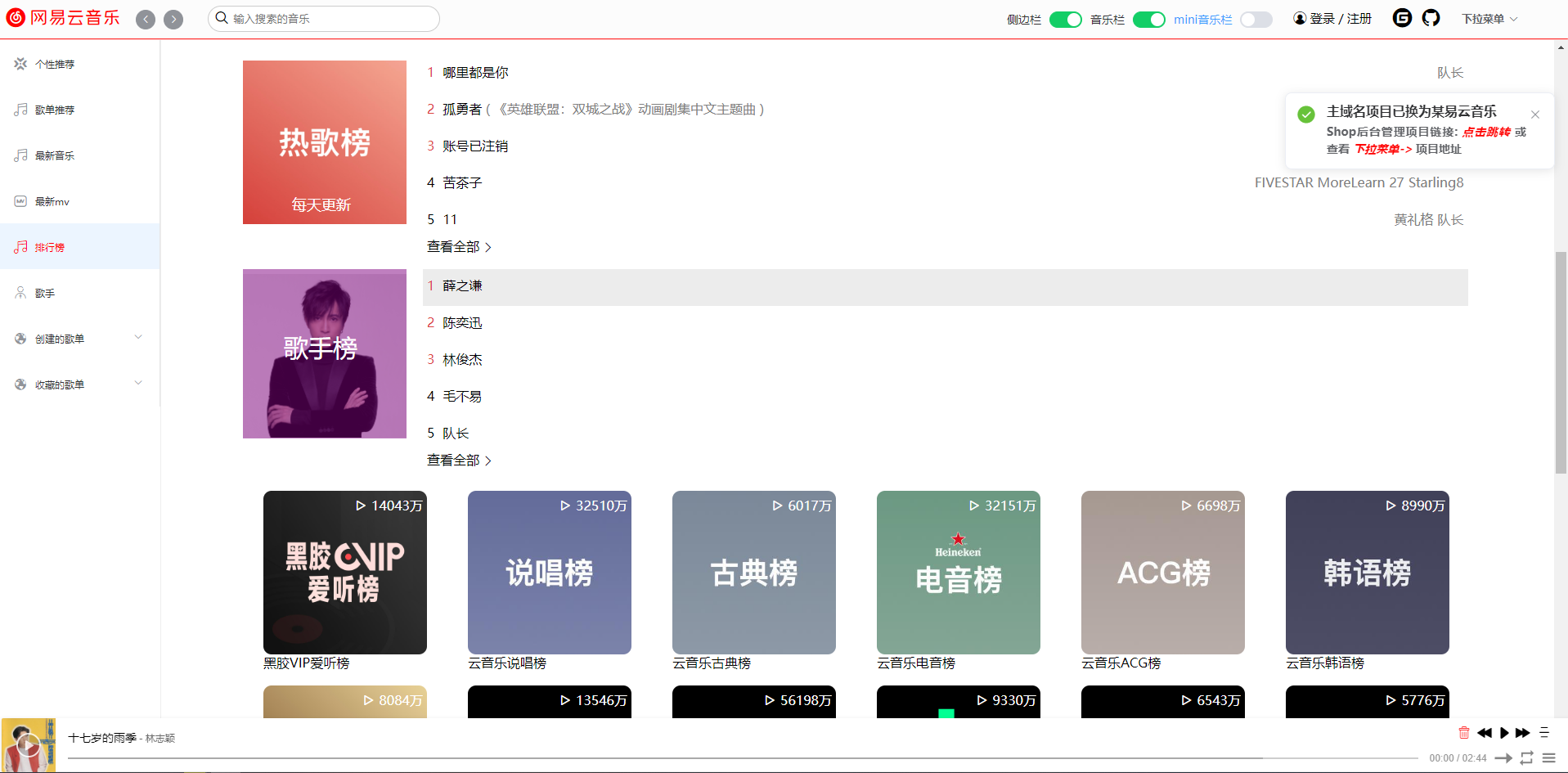
Task: Click the login user avatar icon
Action: (x=1300, y=18)
